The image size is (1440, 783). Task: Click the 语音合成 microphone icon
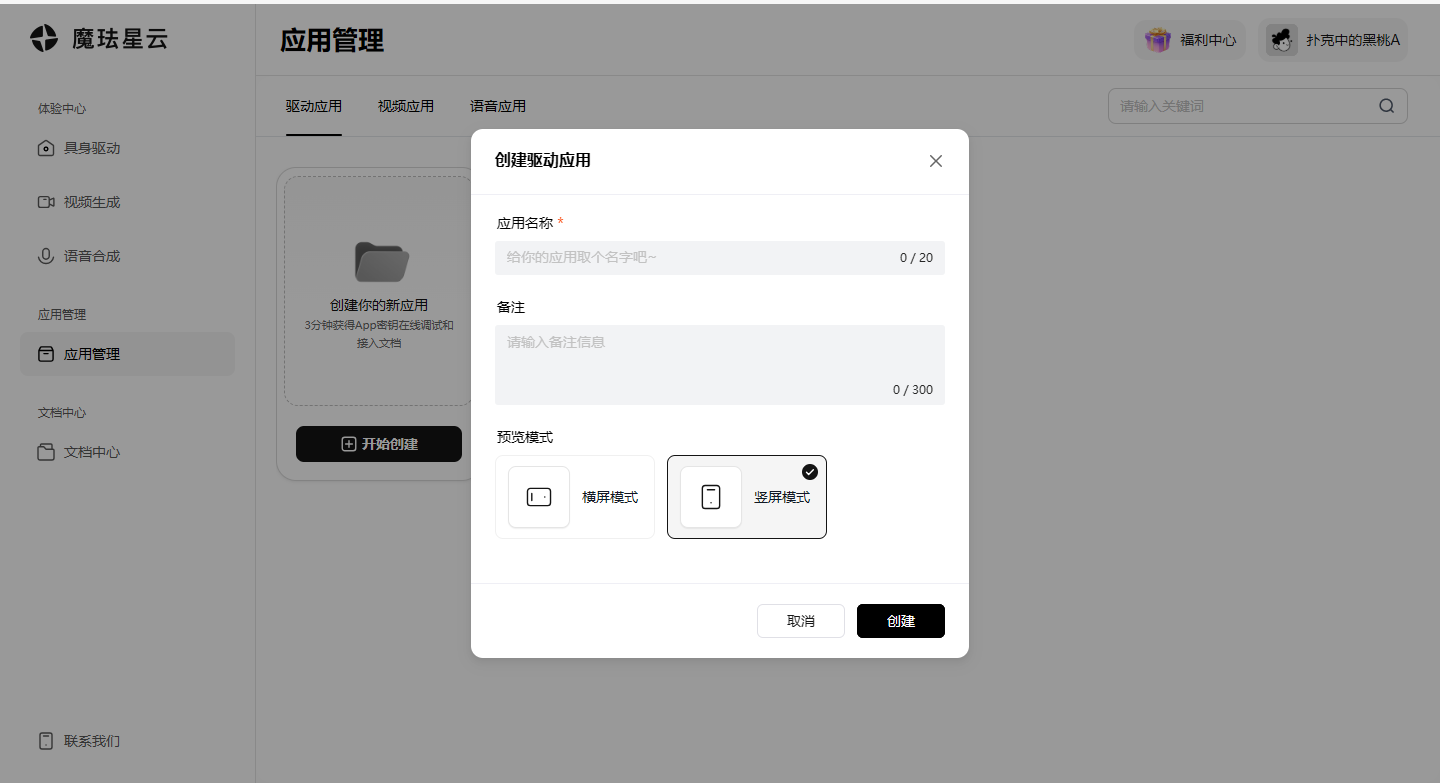pyautogui.click(x=46, y=256)
